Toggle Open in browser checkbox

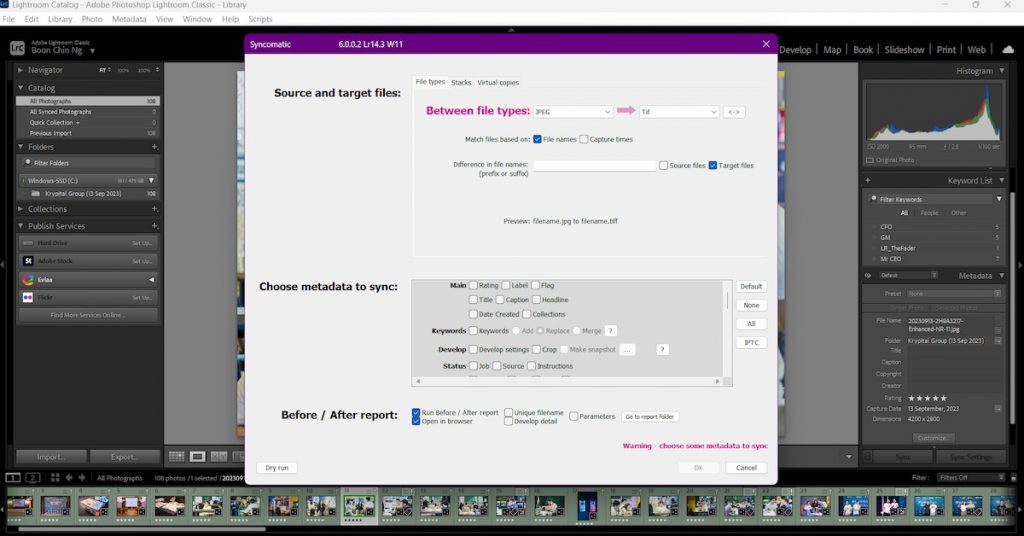[416, 421]
